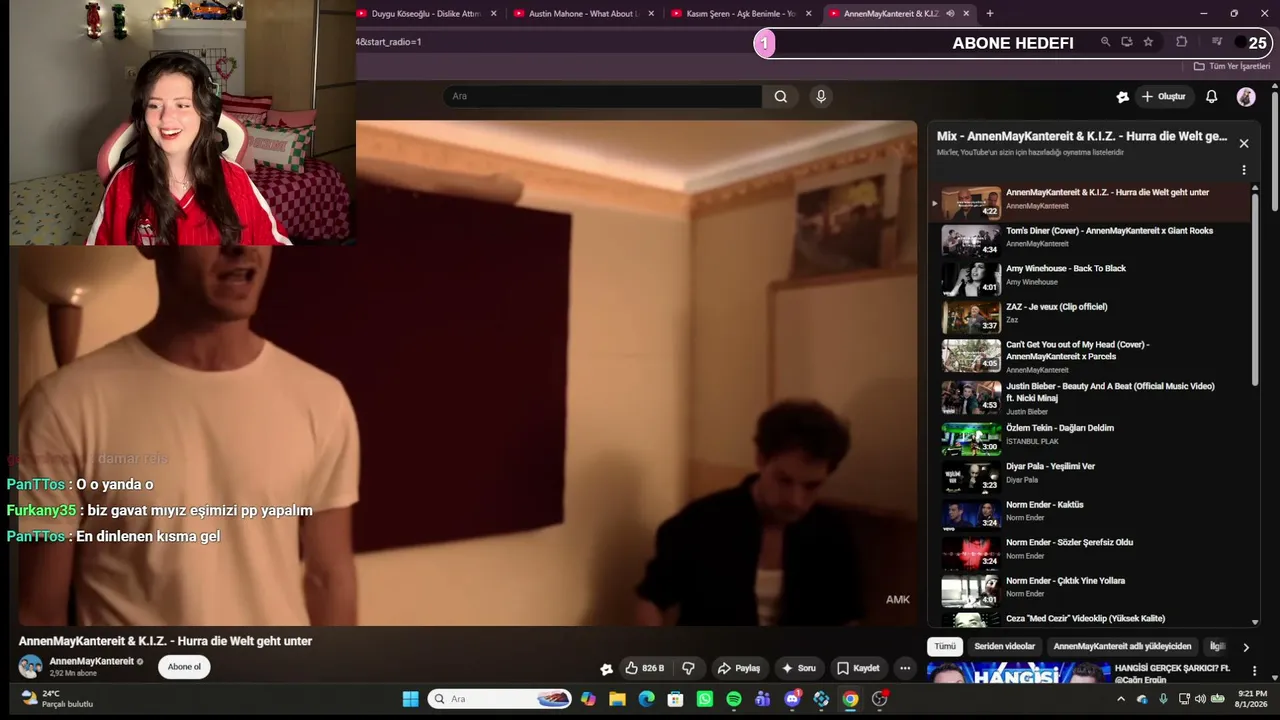This screenshot has height=720, width=1280.
Task: Open Microsoft Store from the taskbar
Action: click(676, 699)
